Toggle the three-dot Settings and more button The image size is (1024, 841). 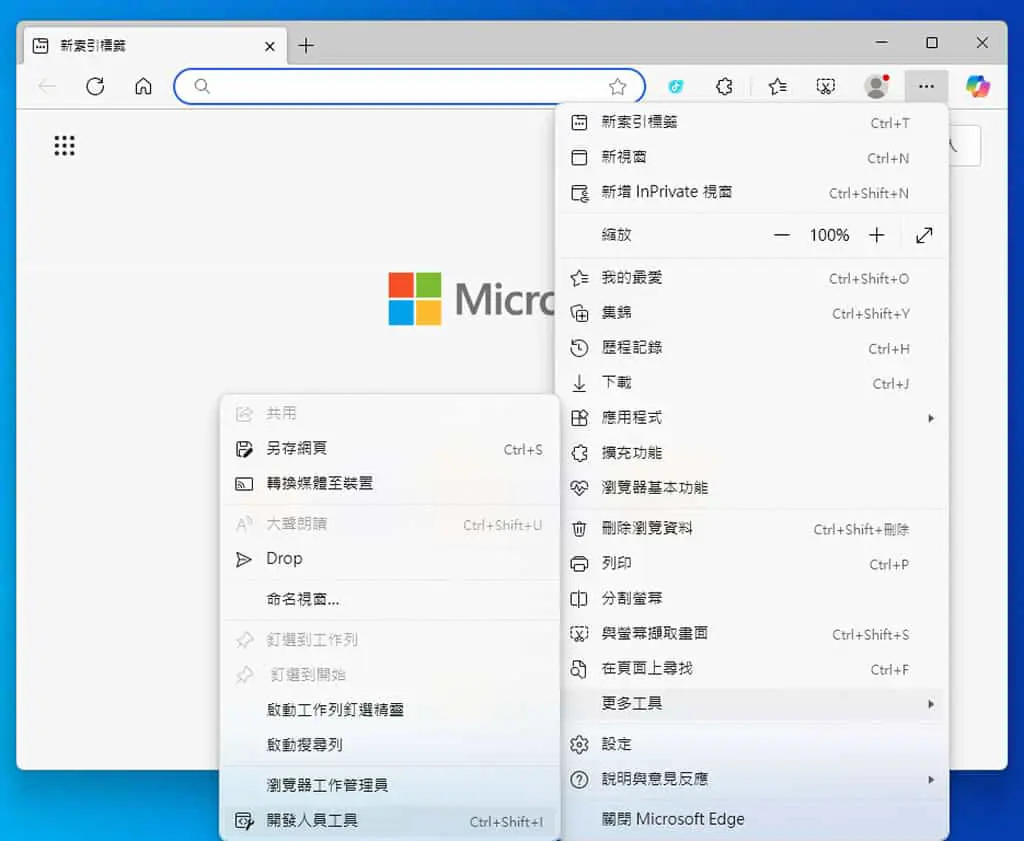(926, 86)
